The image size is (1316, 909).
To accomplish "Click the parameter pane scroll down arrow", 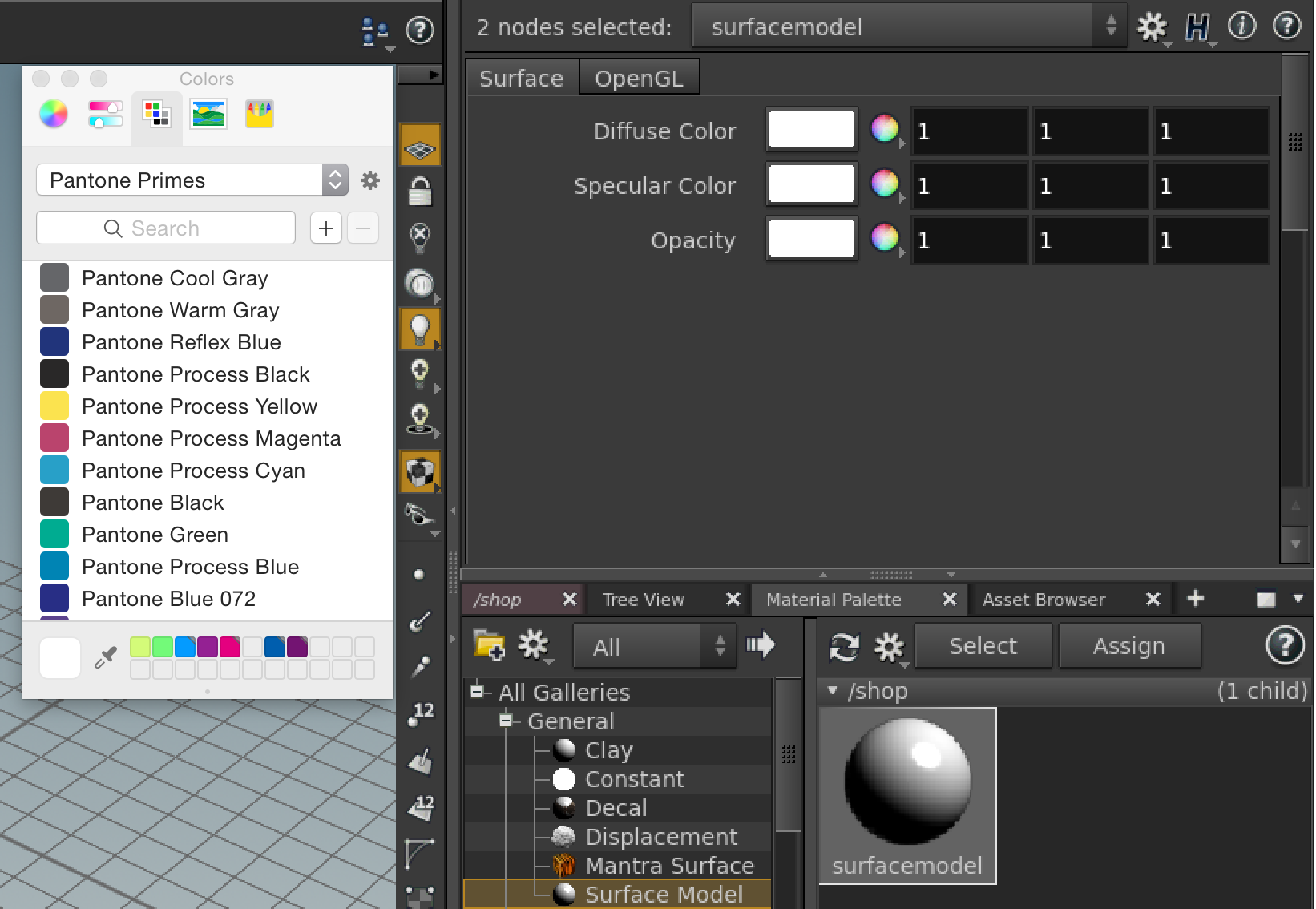I will click(x=1295, y=544).
